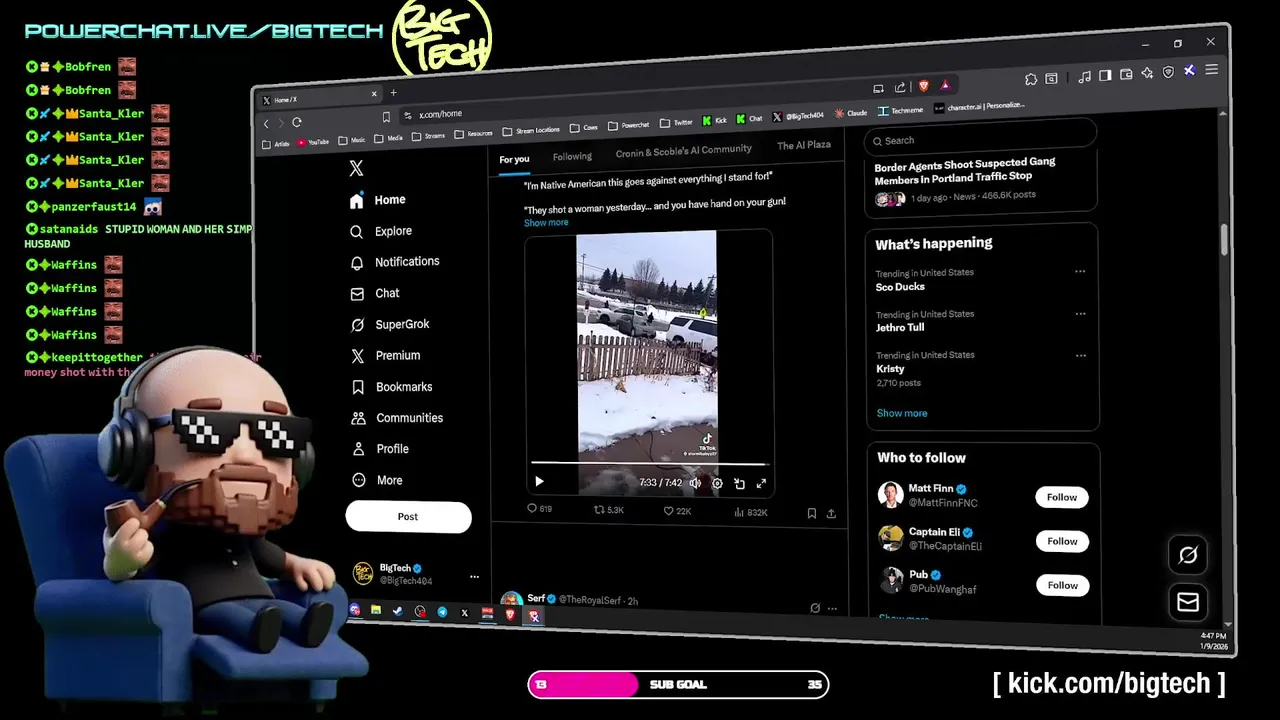Open more options for Jethro Tull trend

click(x=1080, y=314)
